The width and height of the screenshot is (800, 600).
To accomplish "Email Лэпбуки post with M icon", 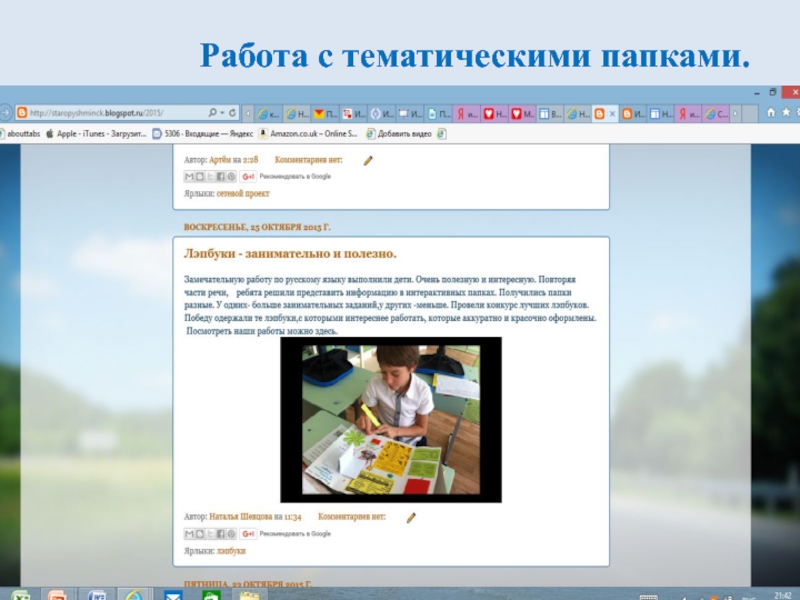I will [x=189, y=534].
